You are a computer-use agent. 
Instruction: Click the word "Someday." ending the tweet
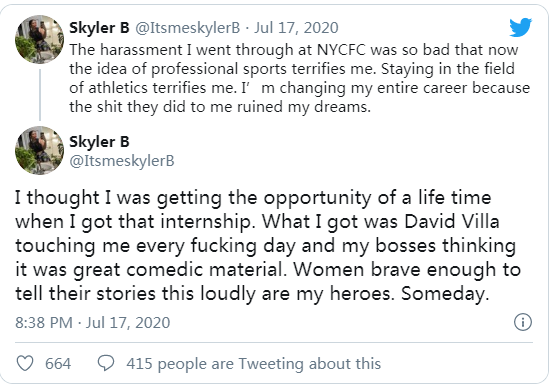(x=445, y=294)
